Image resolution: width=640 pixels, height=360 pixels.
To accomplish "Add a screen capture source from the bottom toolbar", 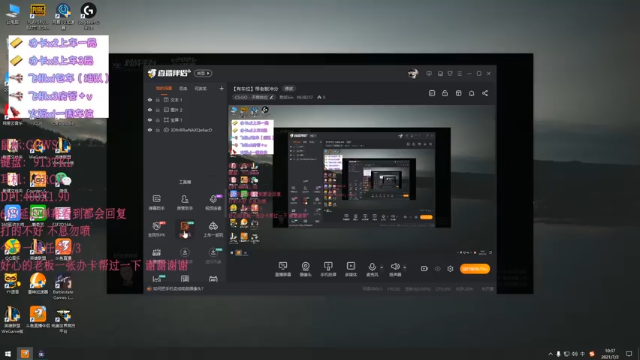I will 283,269.
